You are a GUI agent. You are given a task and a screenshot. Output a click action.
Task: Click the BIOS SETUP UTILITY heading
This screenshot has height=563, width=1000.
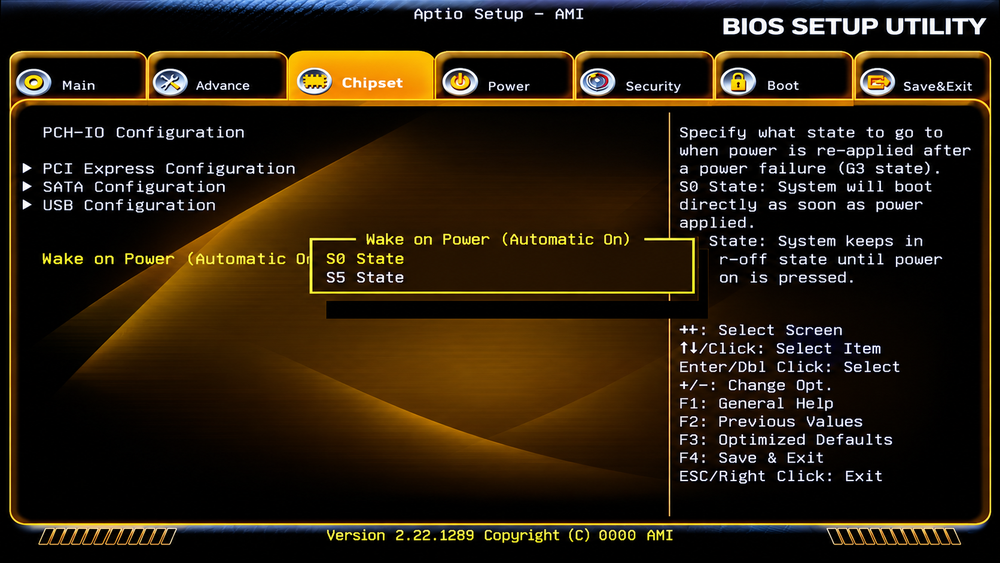[x=854, y=27]
